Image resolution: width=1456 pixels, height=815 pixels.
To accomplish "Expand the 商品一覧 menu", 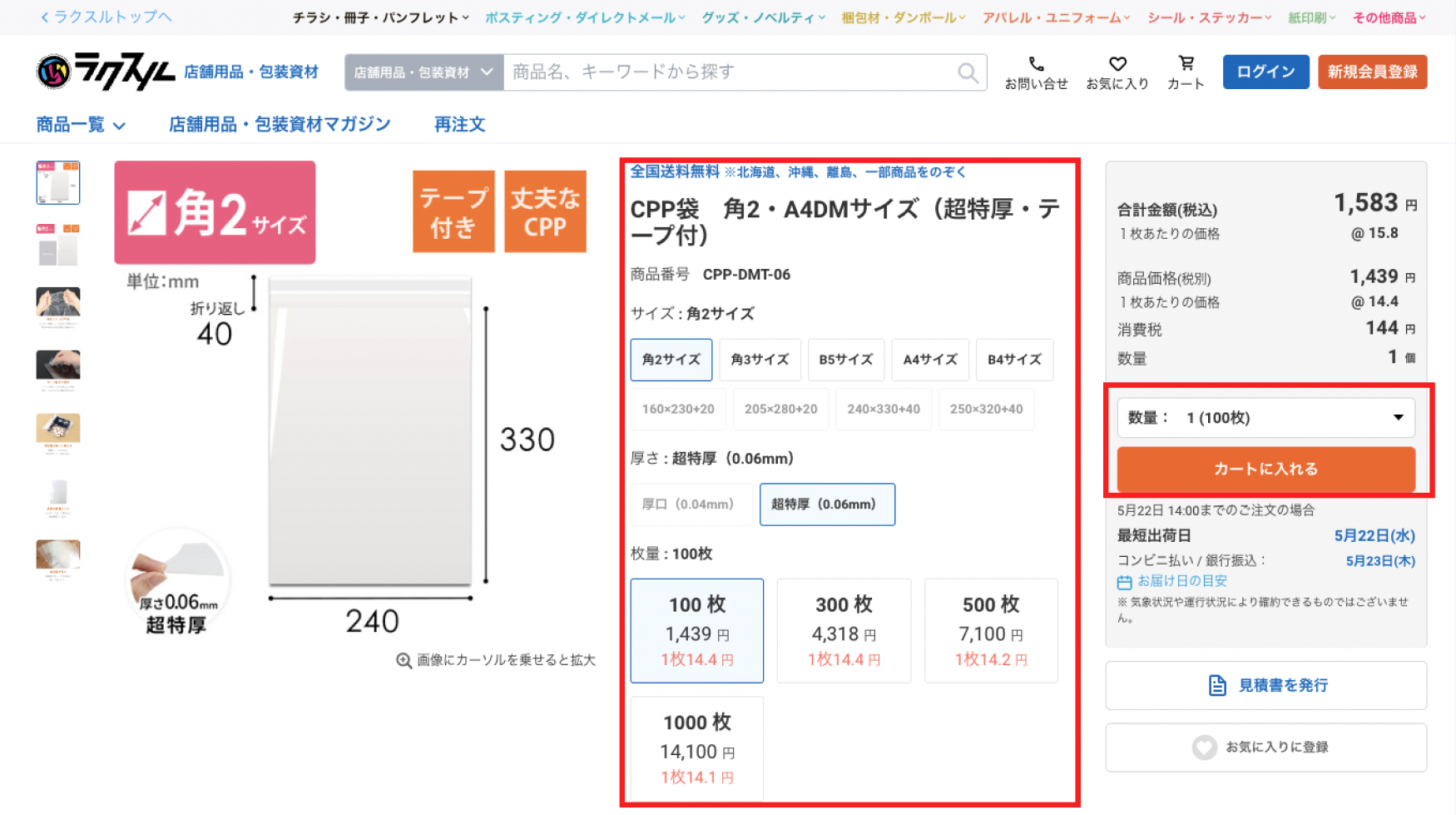I will 81,125.
